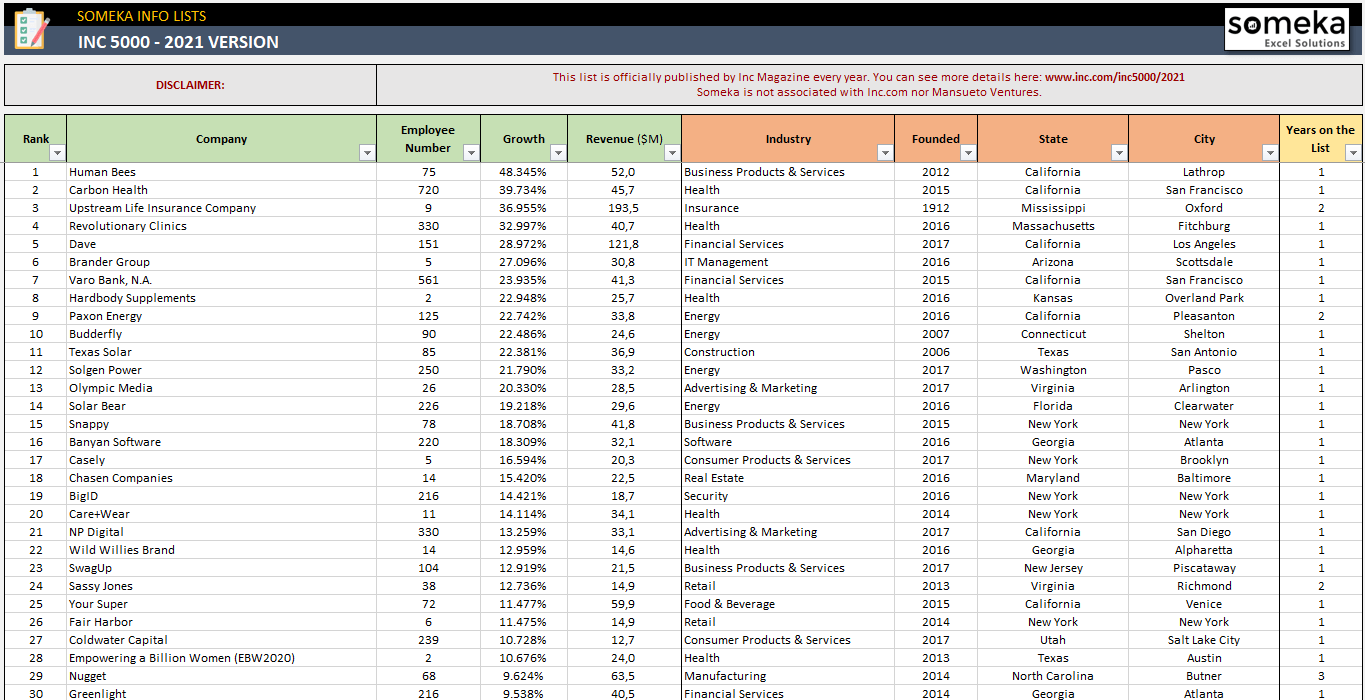Select the Company column header
Viewport: 1365px width, 700px height.
click(x=221, y=139)
